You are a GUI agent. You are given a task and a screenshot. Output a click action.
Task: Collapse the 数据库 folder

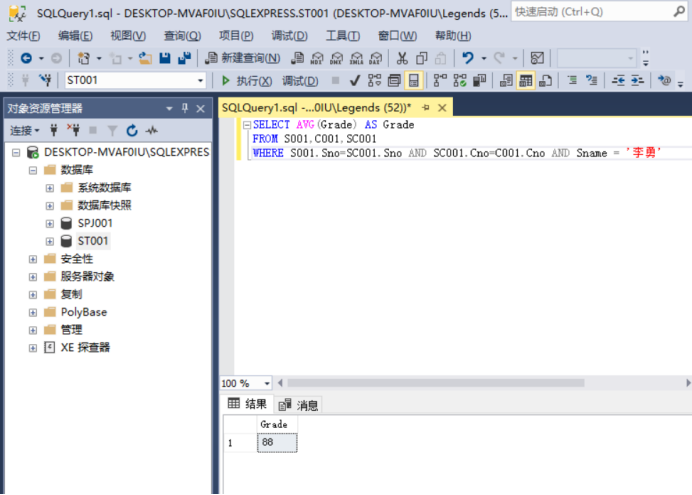33,170
